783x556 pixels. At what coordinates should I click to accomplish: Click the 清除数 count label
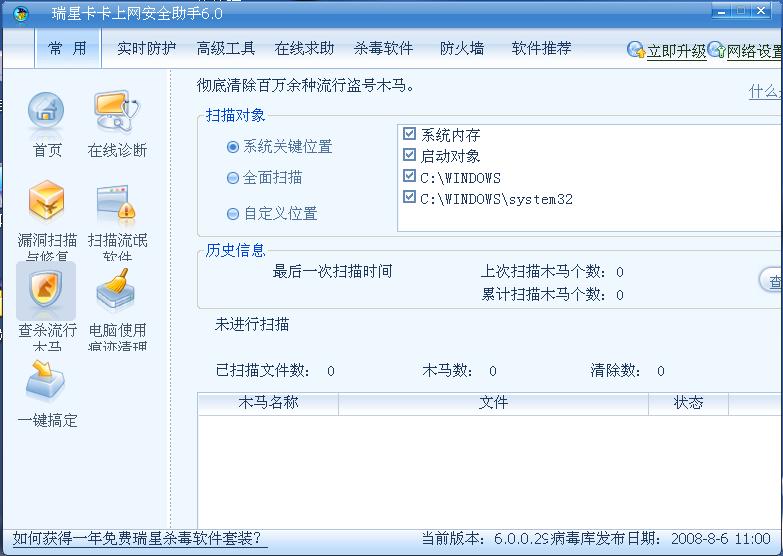[x=615, y=371]
